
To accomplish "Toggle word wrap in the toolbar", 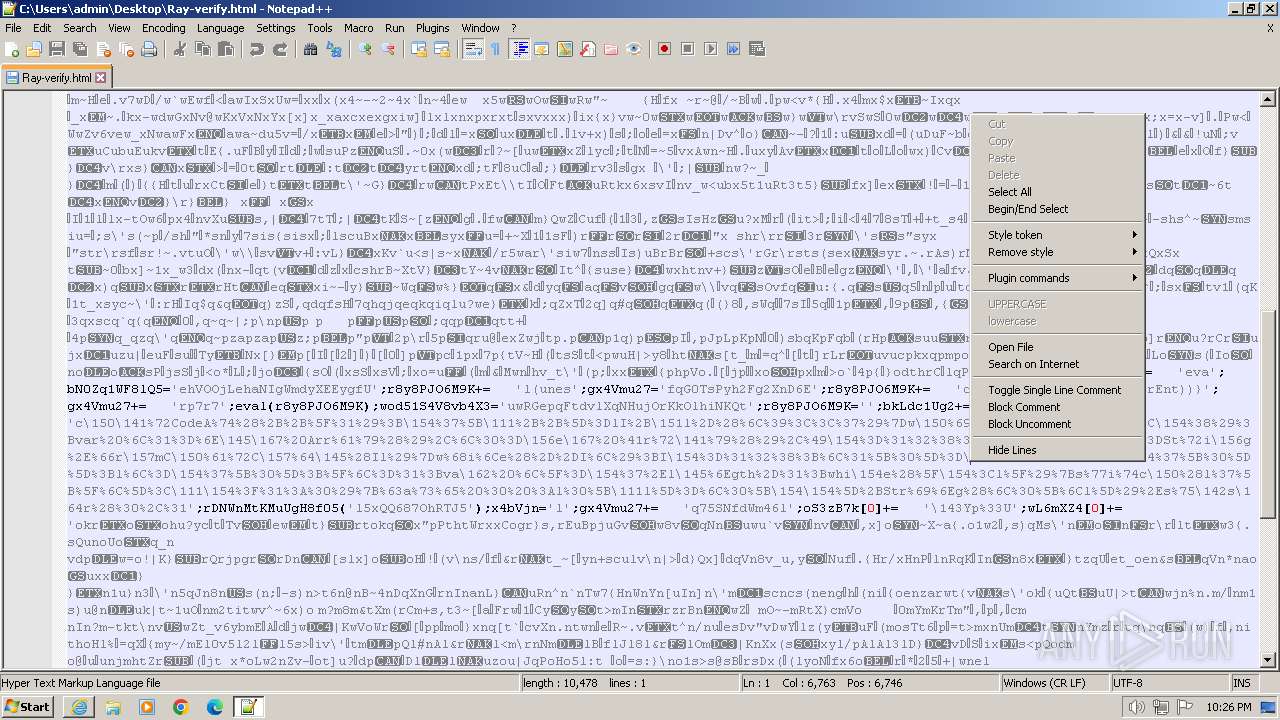I will (x=473, y=49).
